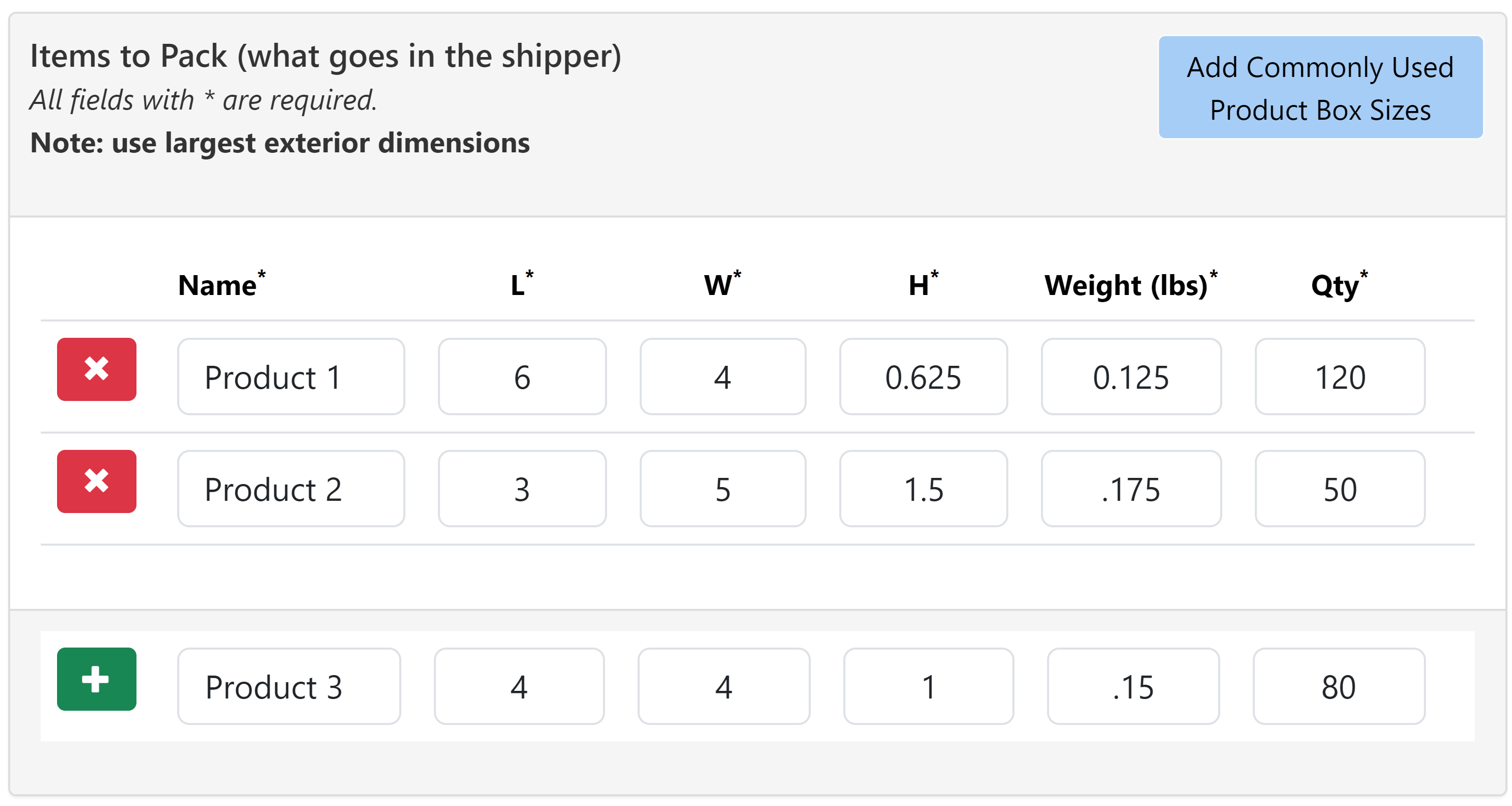Click Product 1 length field
Screen dimensions: 1512x806
pos(522,377)
